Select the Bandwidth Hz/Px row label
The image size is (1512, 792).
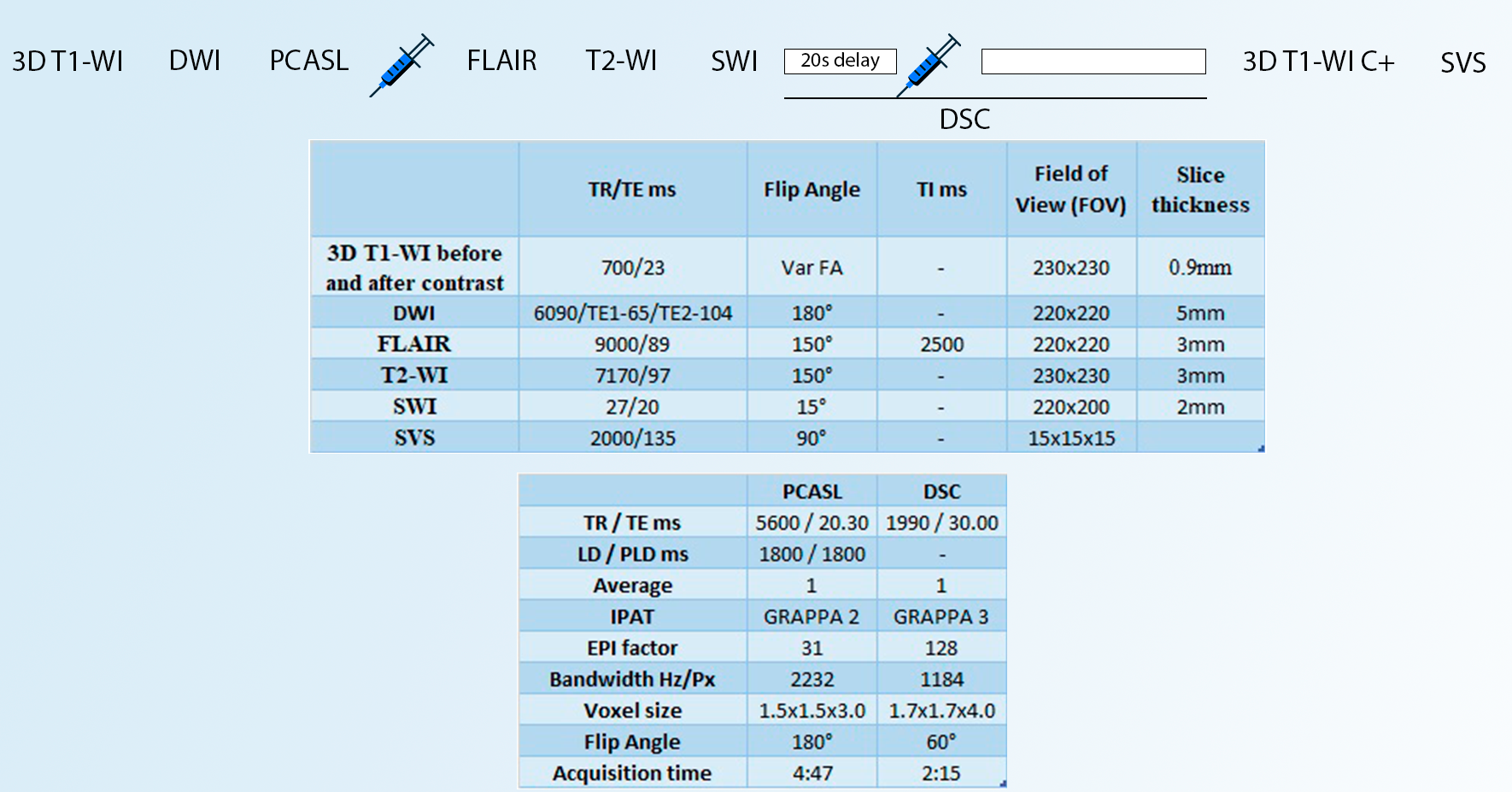click(x=632, y=679)
